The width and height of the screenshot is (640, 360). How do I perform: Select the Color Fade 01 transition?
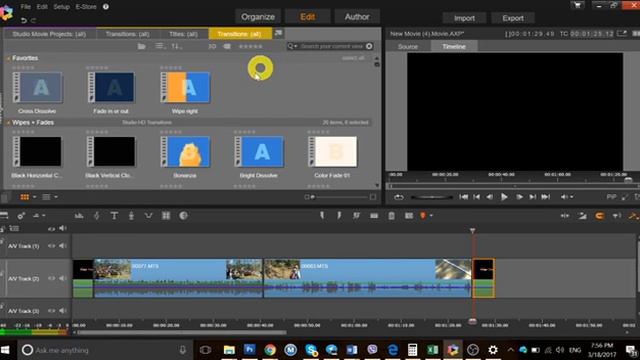click(333, 152)
